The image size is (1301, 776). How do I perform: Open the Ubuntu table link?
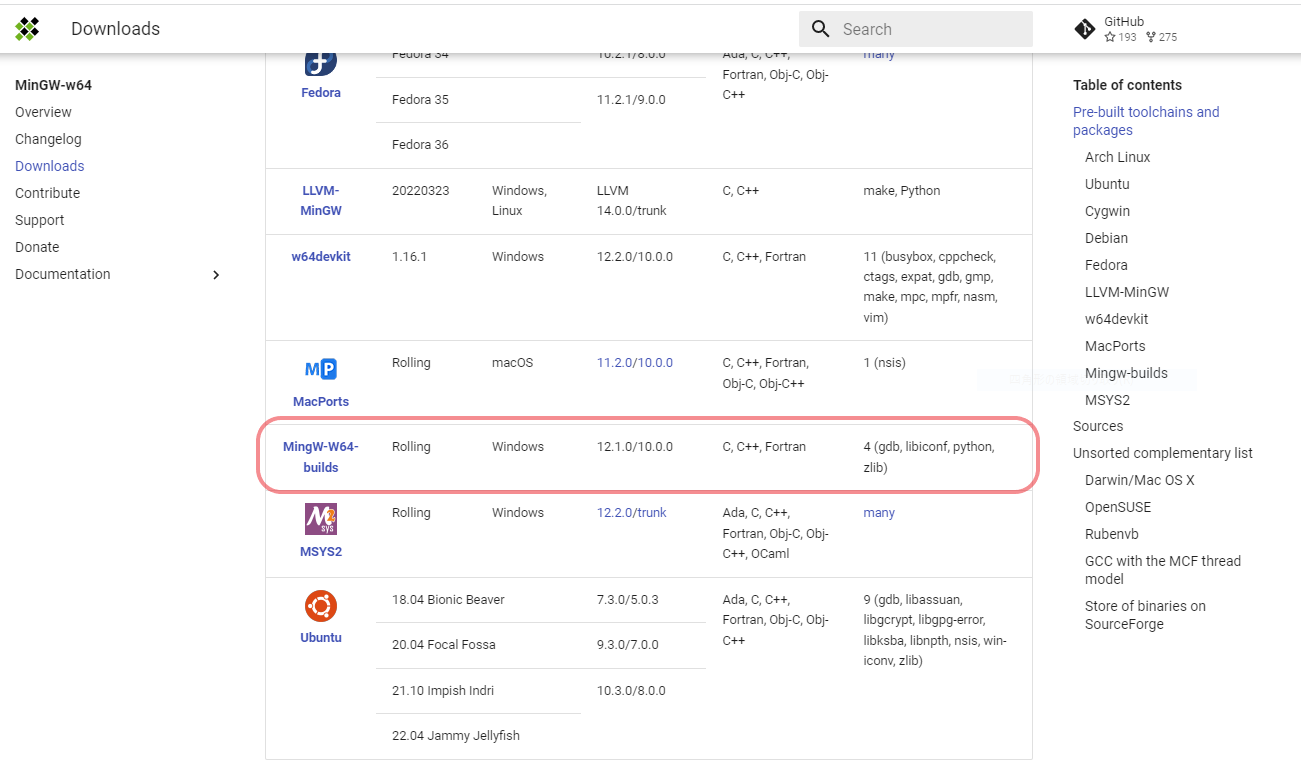click(x=321, y=637)
